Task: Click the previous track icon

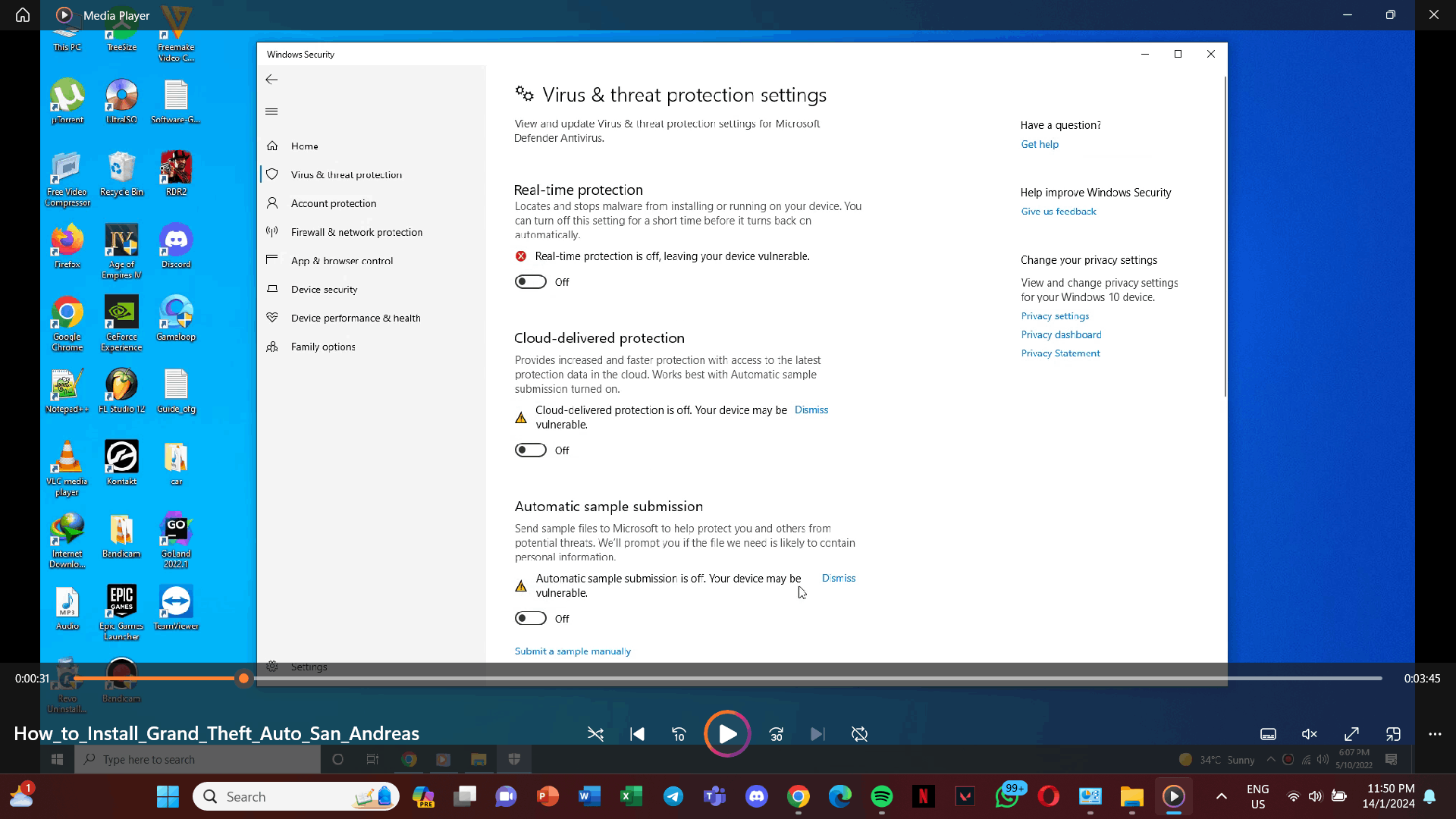Action: [637, 734]
